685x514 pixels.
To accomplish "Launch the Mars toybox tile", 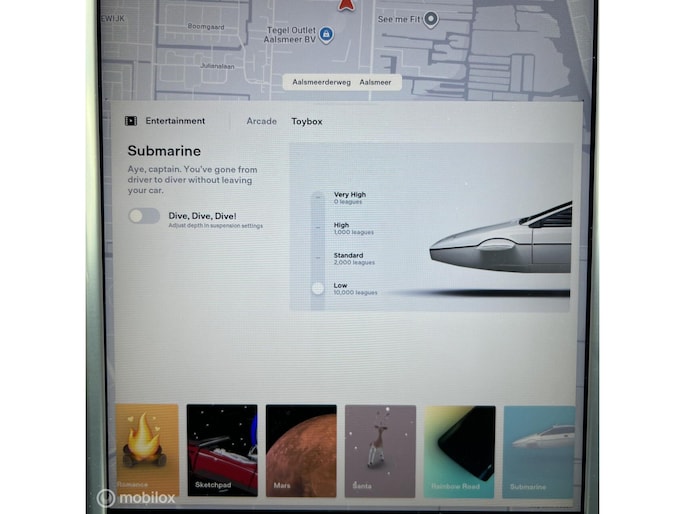I will (301, 450).
